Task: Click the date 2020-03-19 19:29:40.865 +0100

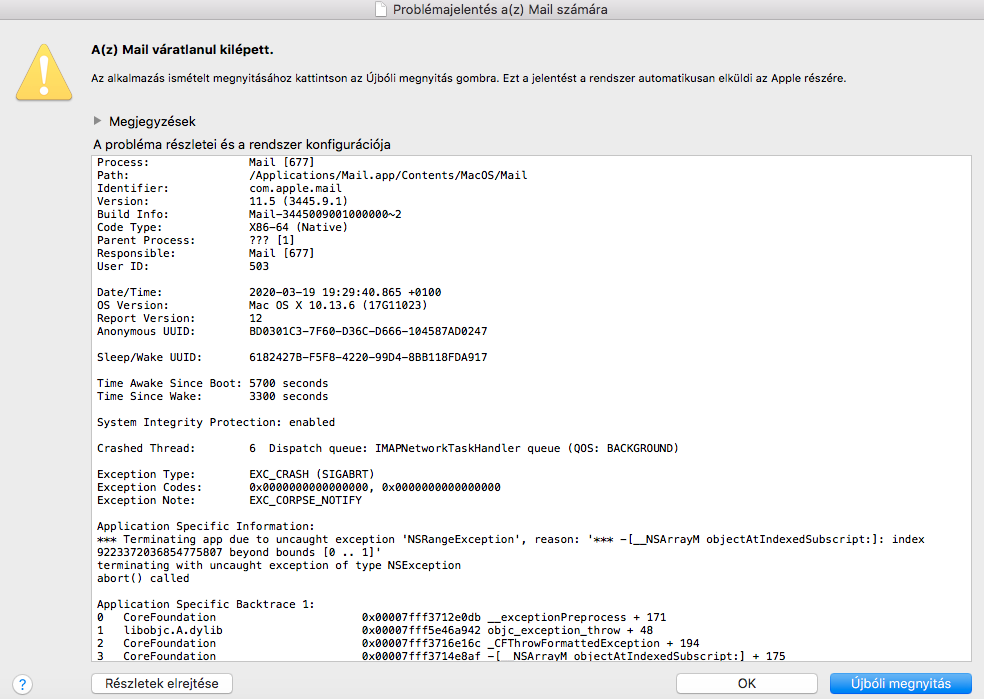Action: [345, 292]
